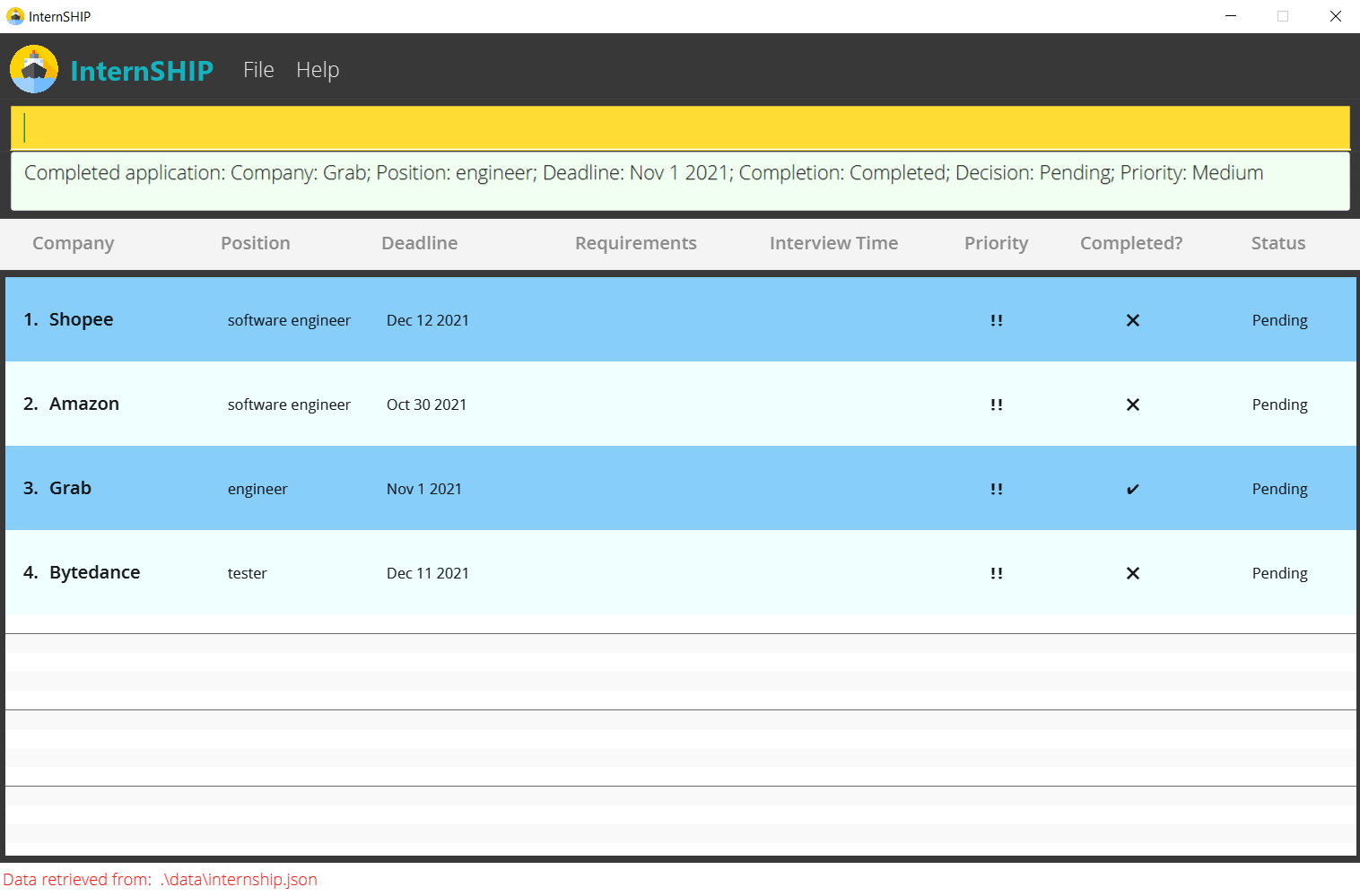This screenshot has height=896, width=1360.
Task: Click the data file path in status bar
Action: (239, 880)
